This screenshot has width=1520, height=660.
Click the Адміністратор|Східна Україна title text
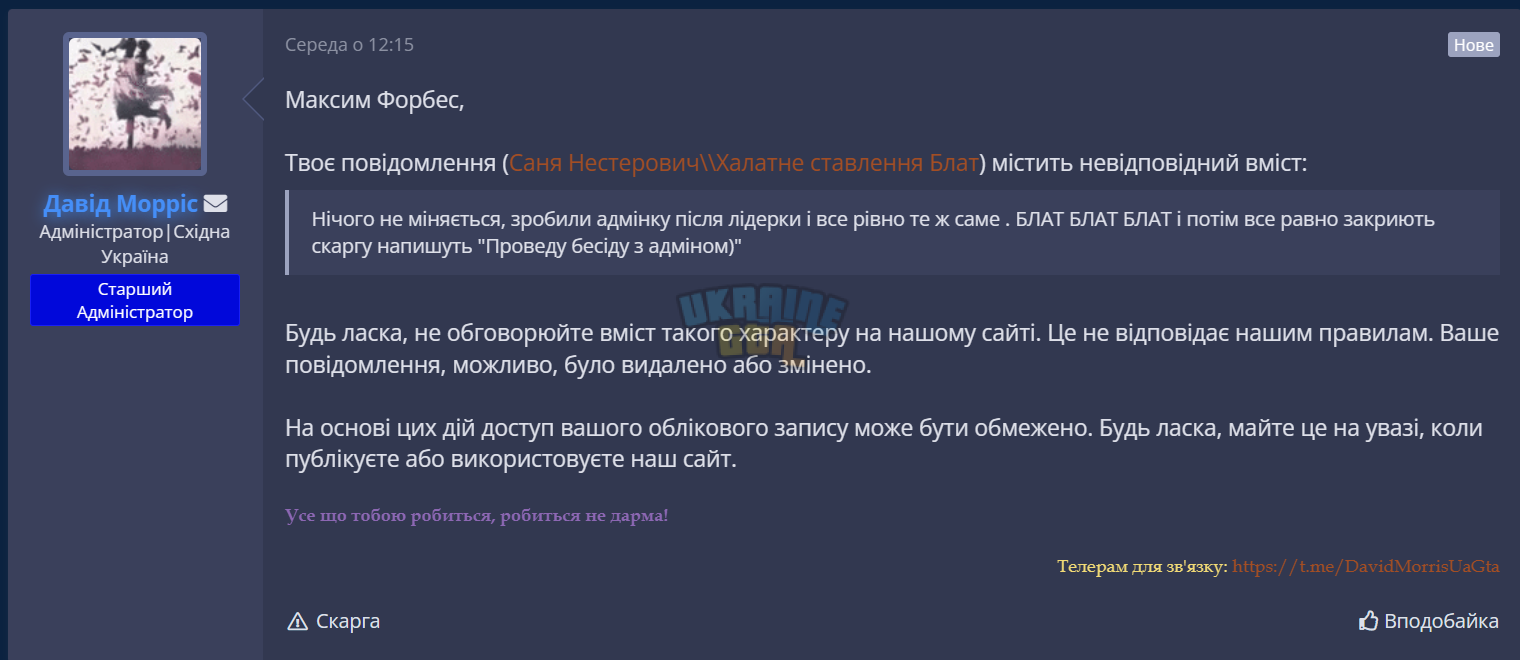point(135,244)
